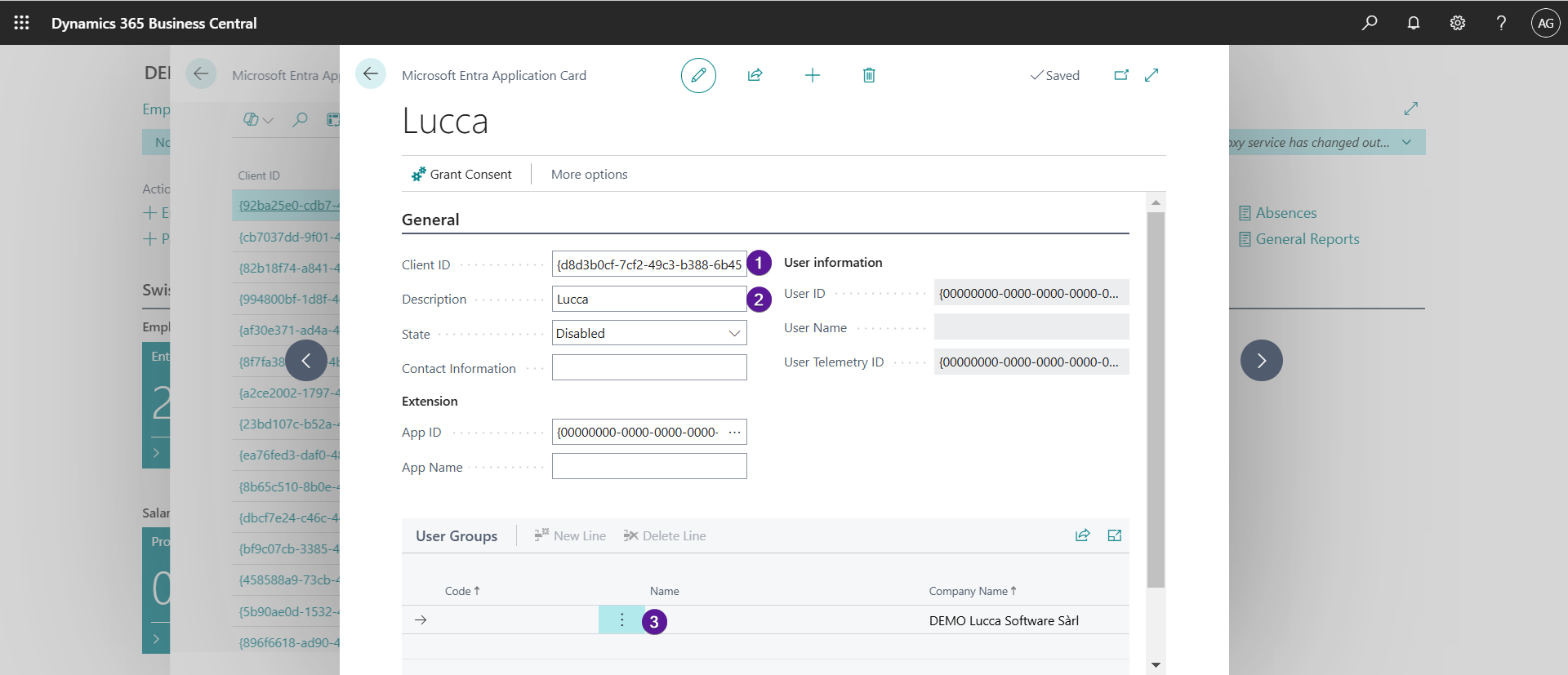1568x675 pixels.
Task: Select the {a2ce2002-1797 client ID row
Action: [286, 393]
